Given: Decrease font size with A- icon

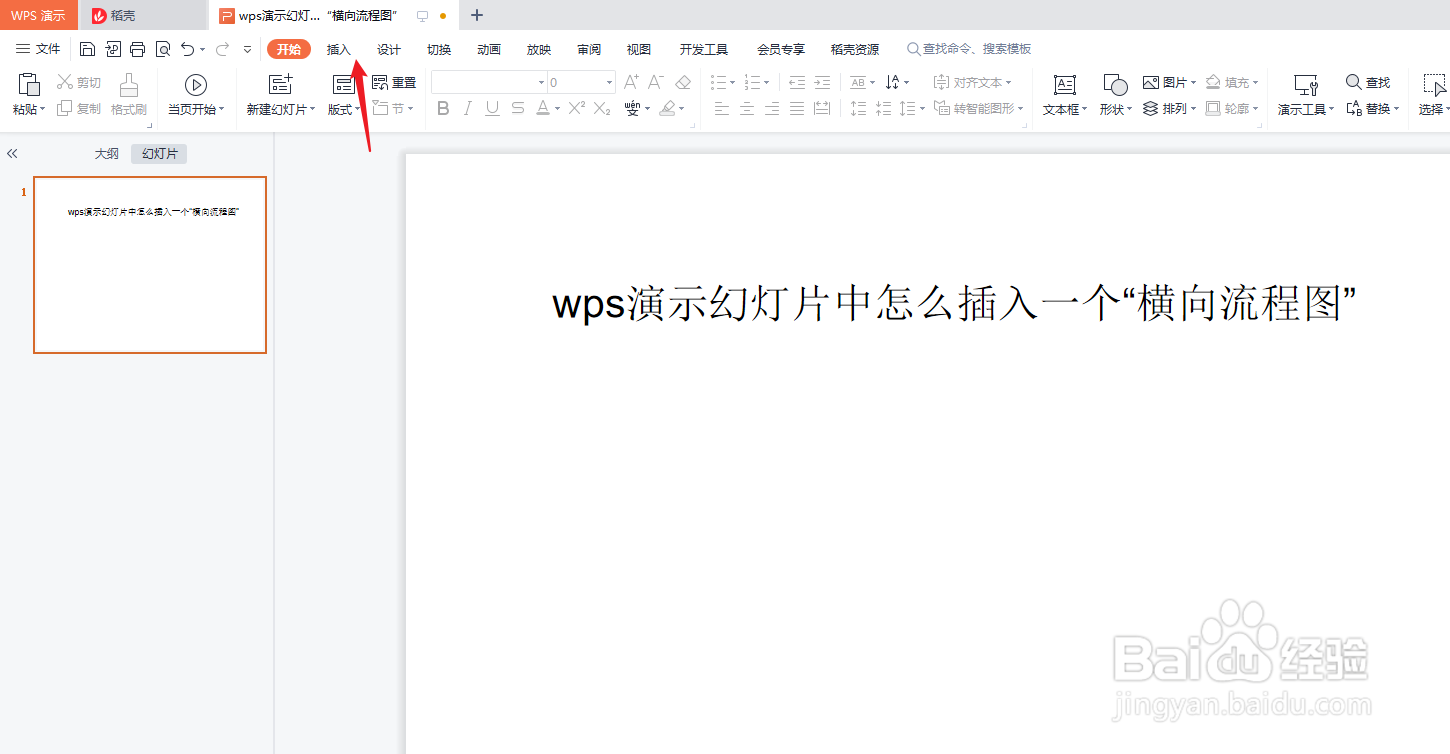Looking at the screenshot, I should click(656, 82).
